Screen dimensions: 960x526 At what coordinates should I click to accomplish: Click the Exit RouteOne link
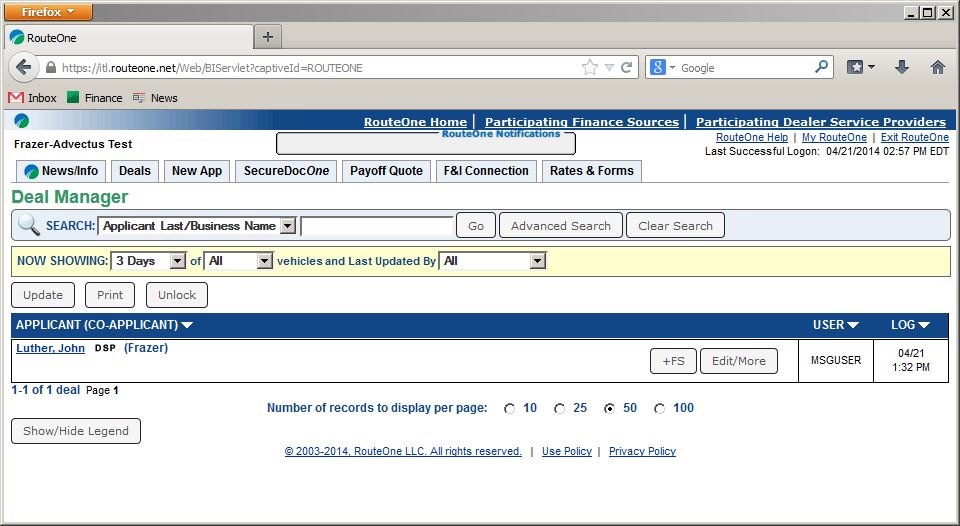tap(915, 137)
